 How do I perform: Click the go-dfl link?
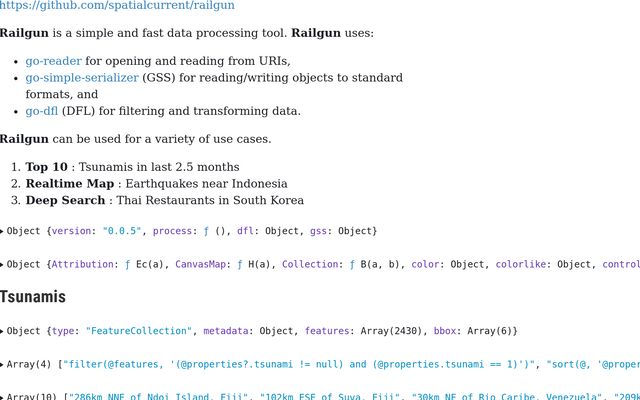click(41, 111)
